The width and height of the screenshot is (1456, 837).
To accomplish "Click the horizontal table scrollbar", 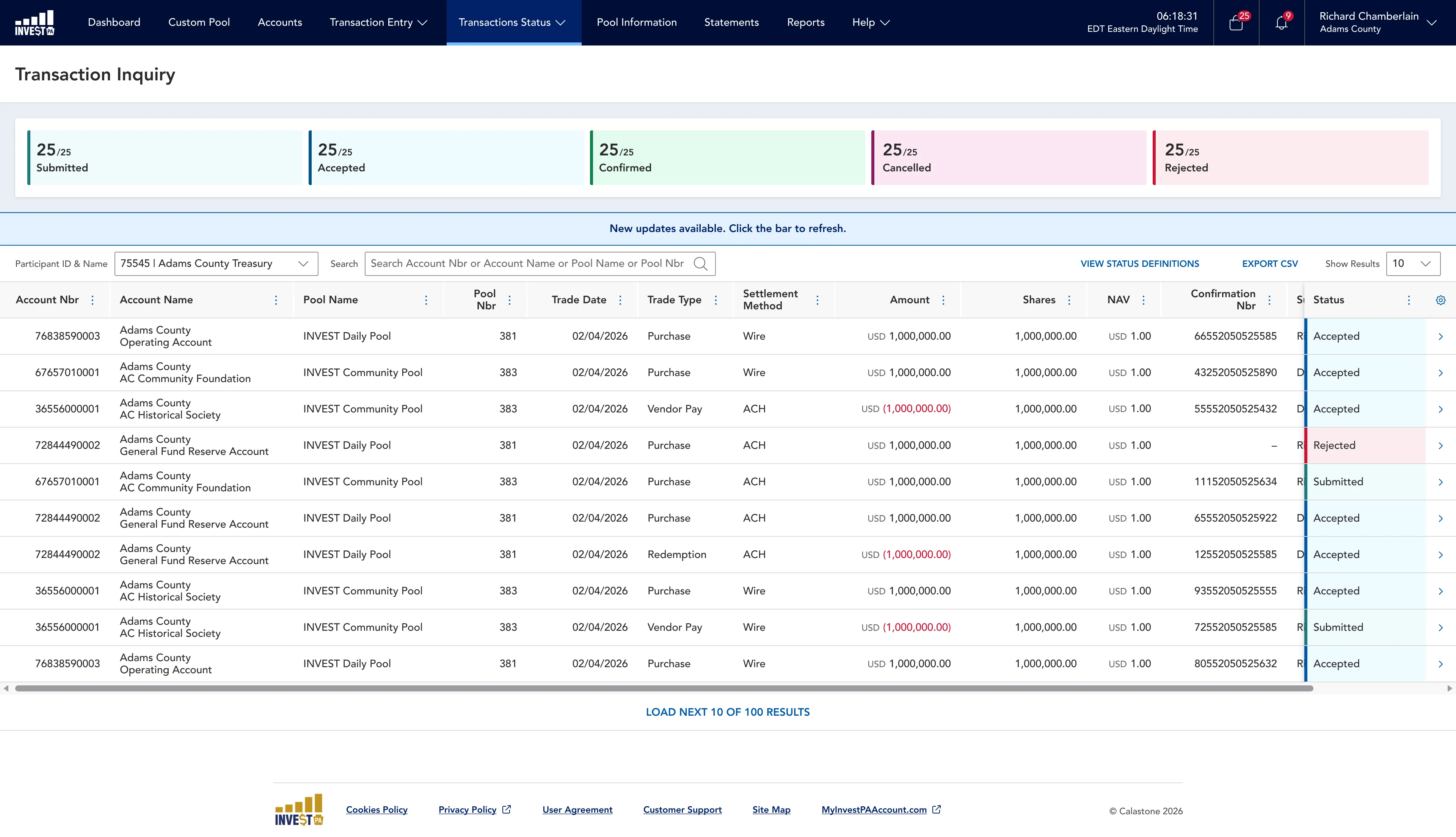I will [664, 688].
